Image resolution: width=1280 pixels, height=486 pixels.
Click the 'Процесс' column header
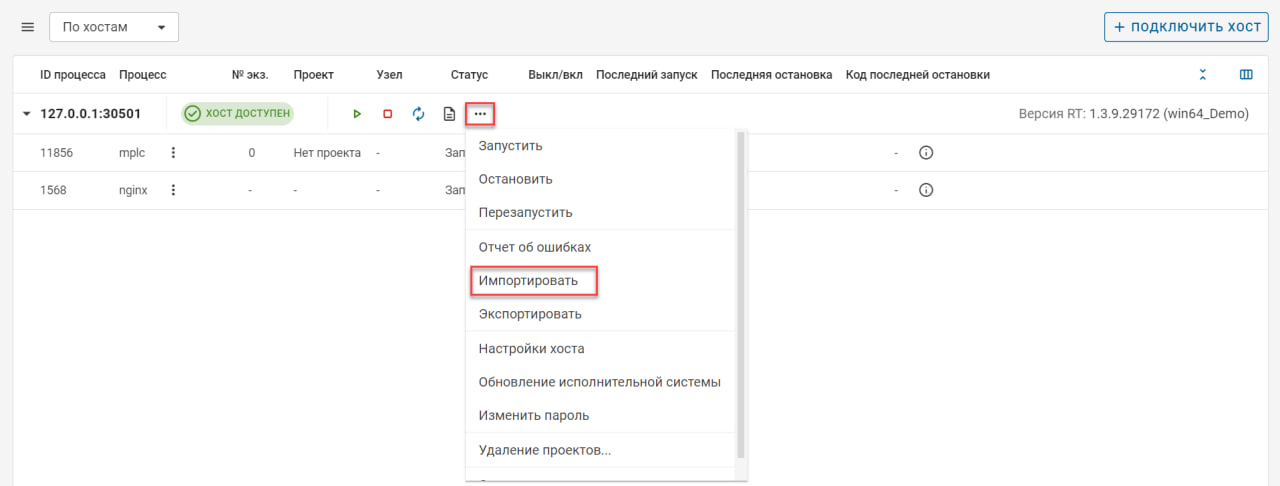pos(142,75)
